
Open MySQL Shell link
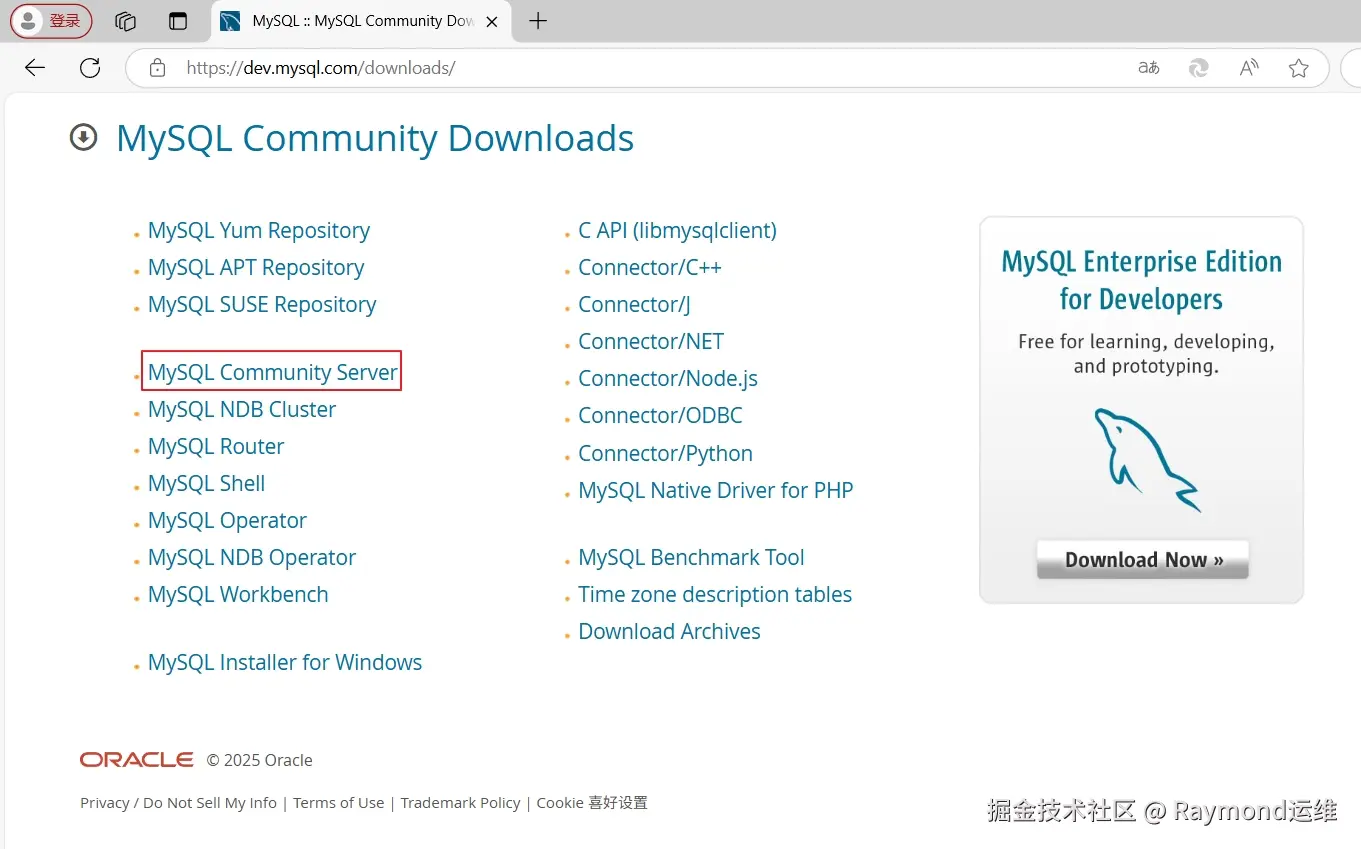pos(207,483)
